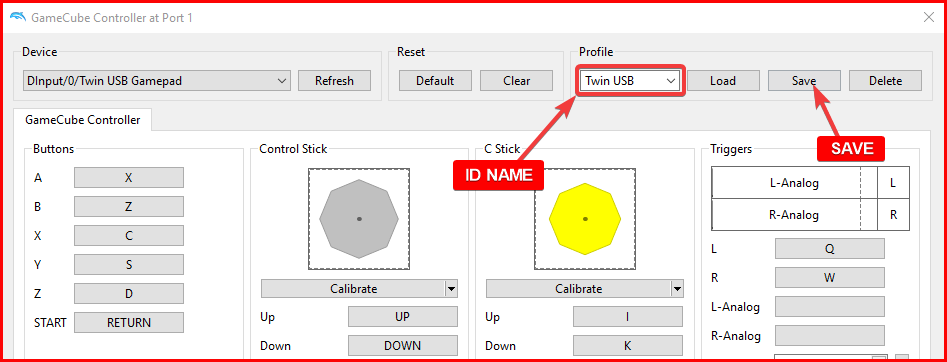Image resolution: width=947 pixels, height=362 pixels.
Task: Open C Stick Calibrate dropdown arrow
Action: point(677,289)
